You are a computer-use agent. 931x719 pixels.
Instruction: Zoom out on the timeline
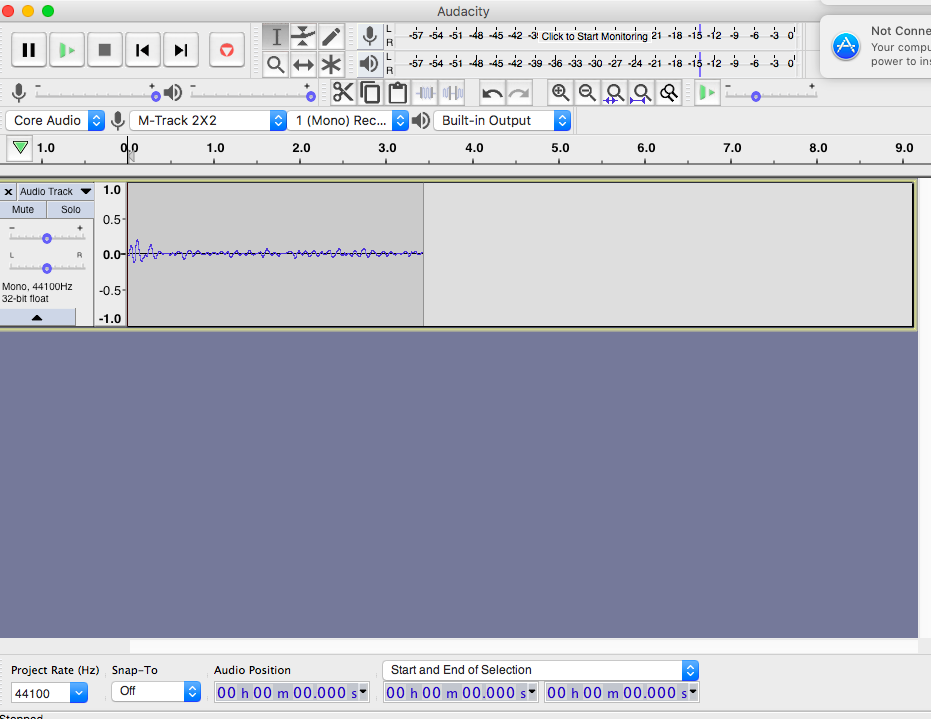tap(587, 93)
